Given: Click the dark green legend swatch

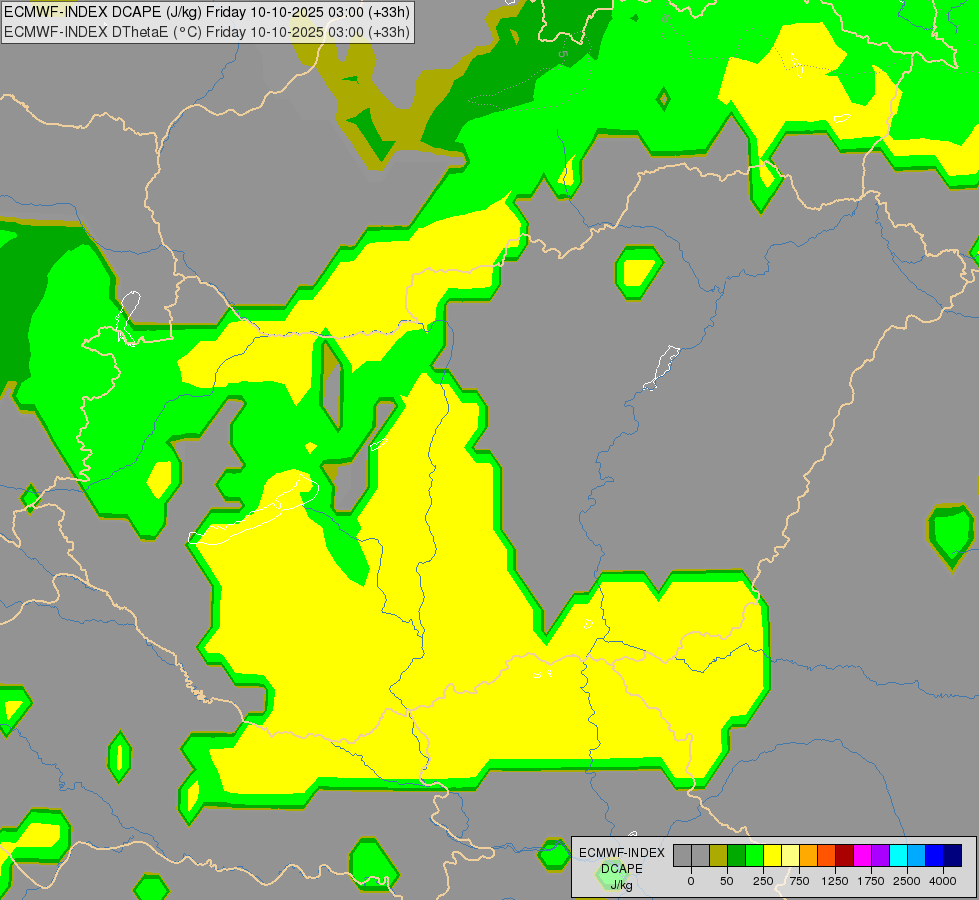Looking at the screenshot, I should tap(737, 855).
